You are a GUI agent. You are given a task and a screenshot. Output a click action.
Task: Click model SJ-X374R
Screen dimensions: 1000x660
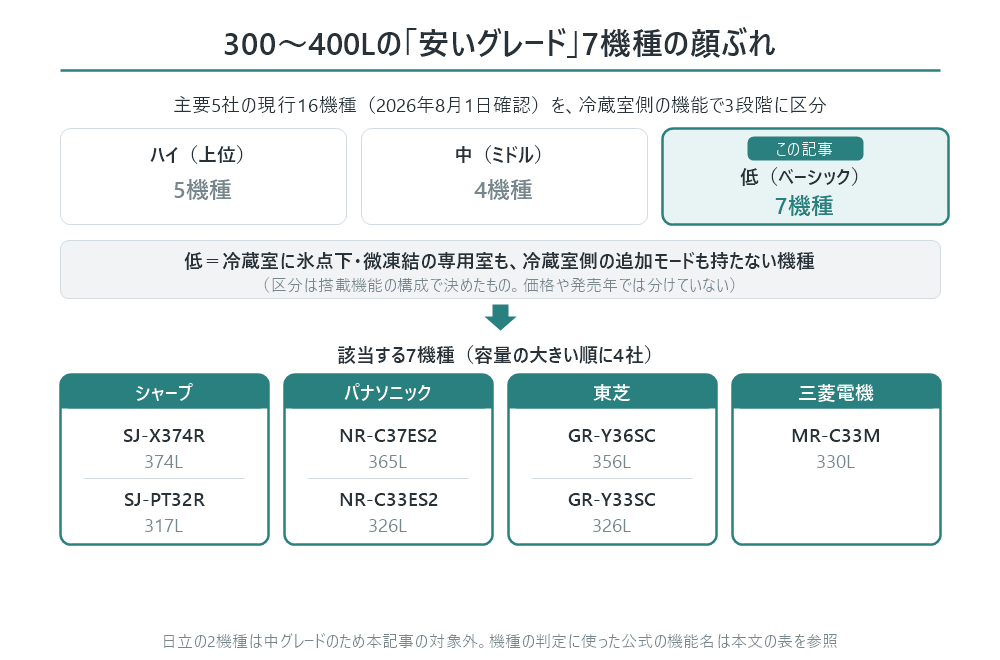point(164,436)
